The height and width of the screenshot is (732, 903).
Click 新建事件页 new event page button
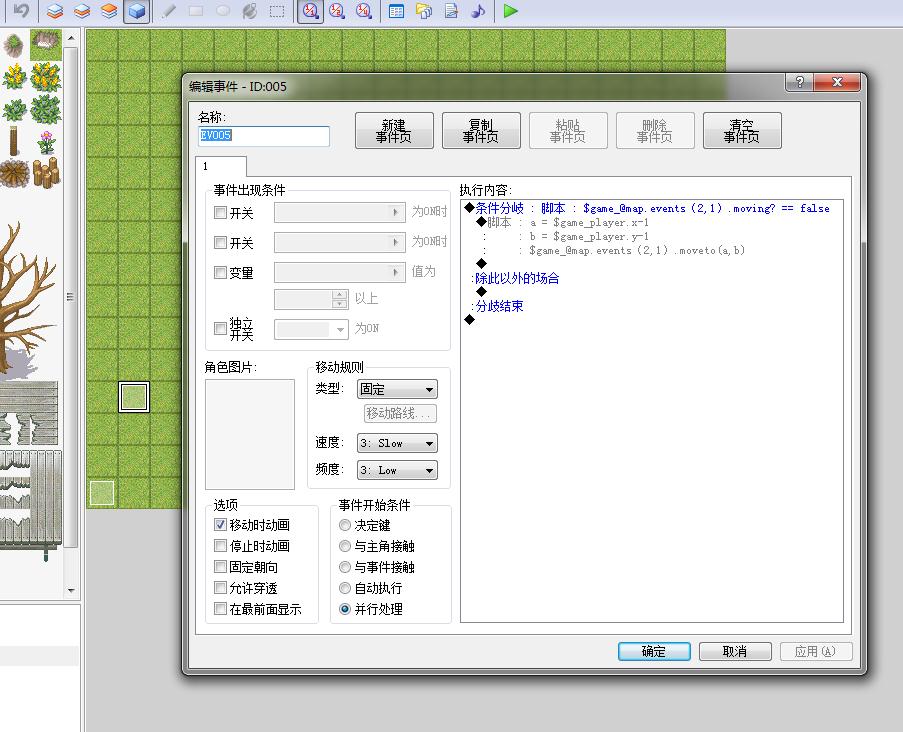(394, 131)
